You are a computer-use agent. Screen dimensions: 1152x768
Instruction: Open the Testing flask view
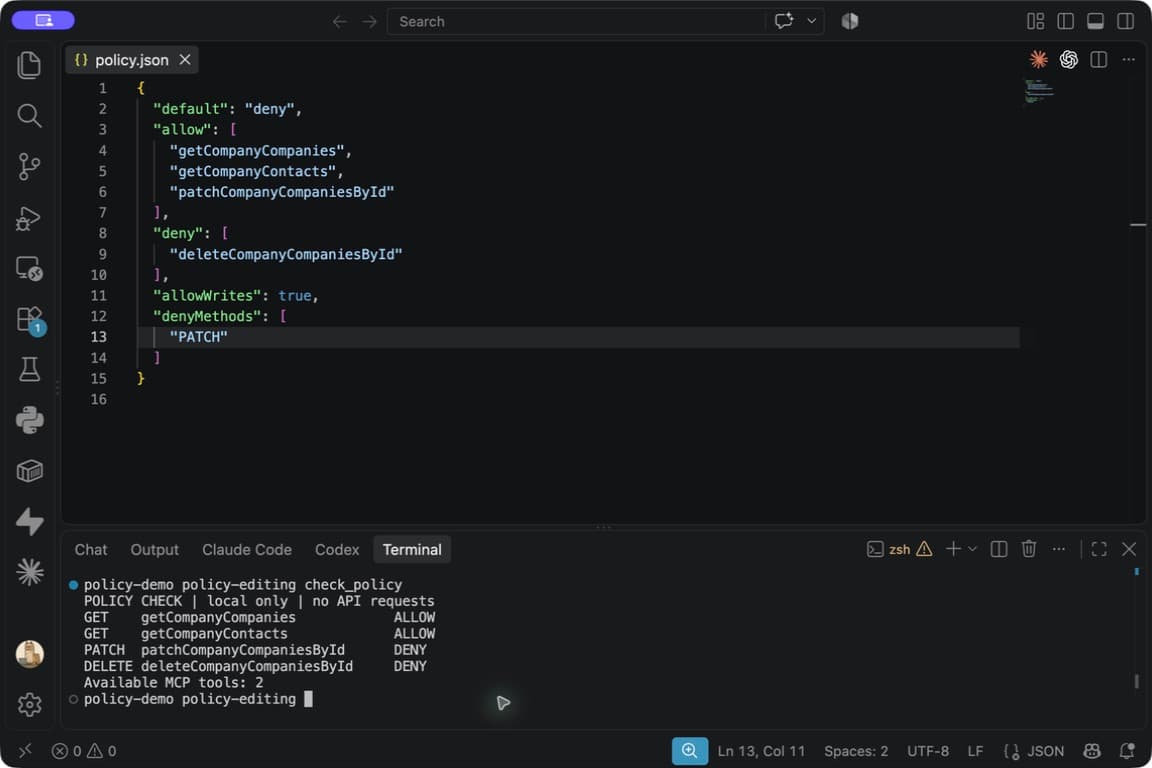tap(29, 369)
